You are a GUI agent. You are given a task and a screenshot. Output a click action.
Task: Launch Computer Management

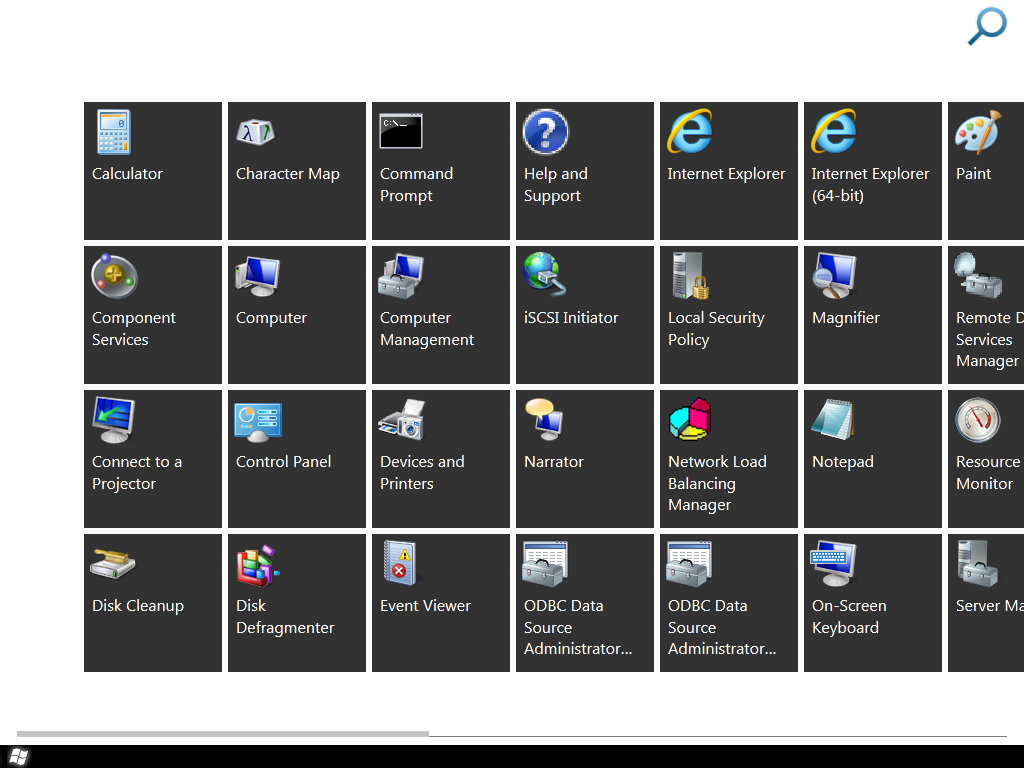tap(441, 315)
